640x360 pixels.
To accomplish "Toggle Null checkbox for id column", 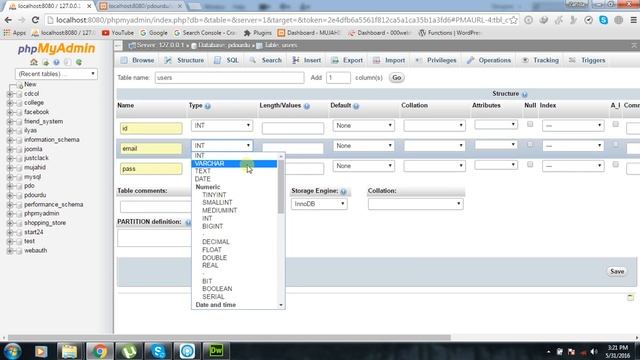I will 530,124.
